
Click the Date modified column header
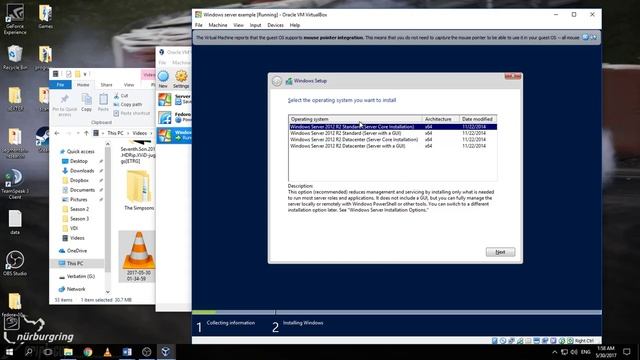pos(478,119)
